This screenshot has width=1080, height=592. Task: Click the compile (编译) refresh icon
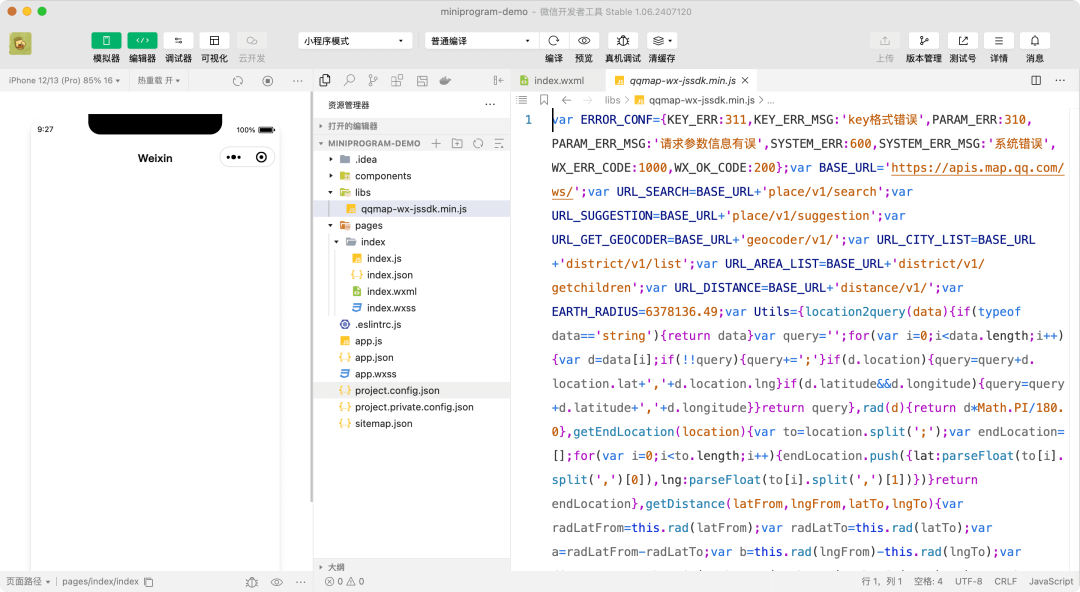554,41
